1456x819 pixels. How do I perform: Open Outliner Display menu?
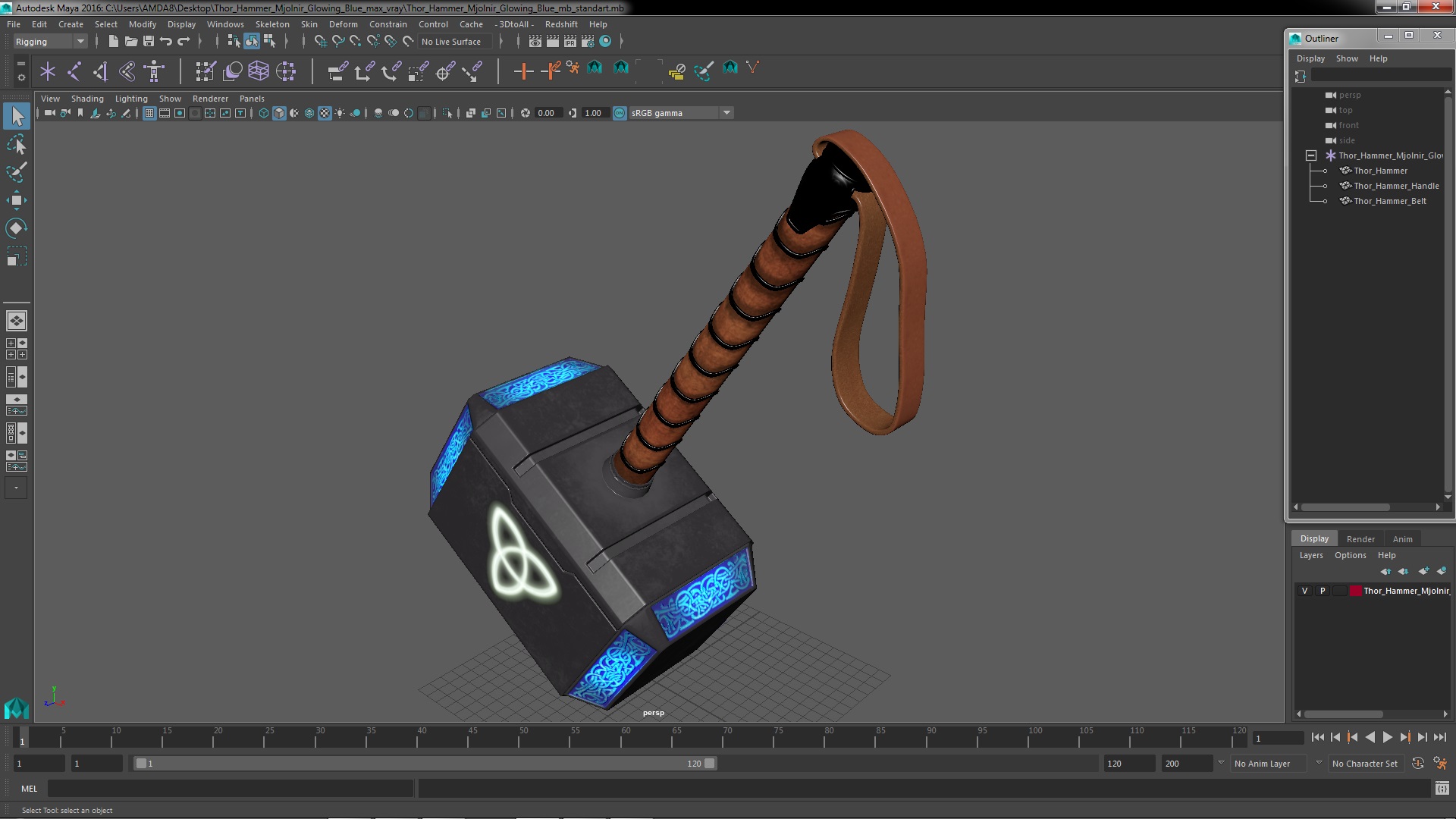(1310, 58)
